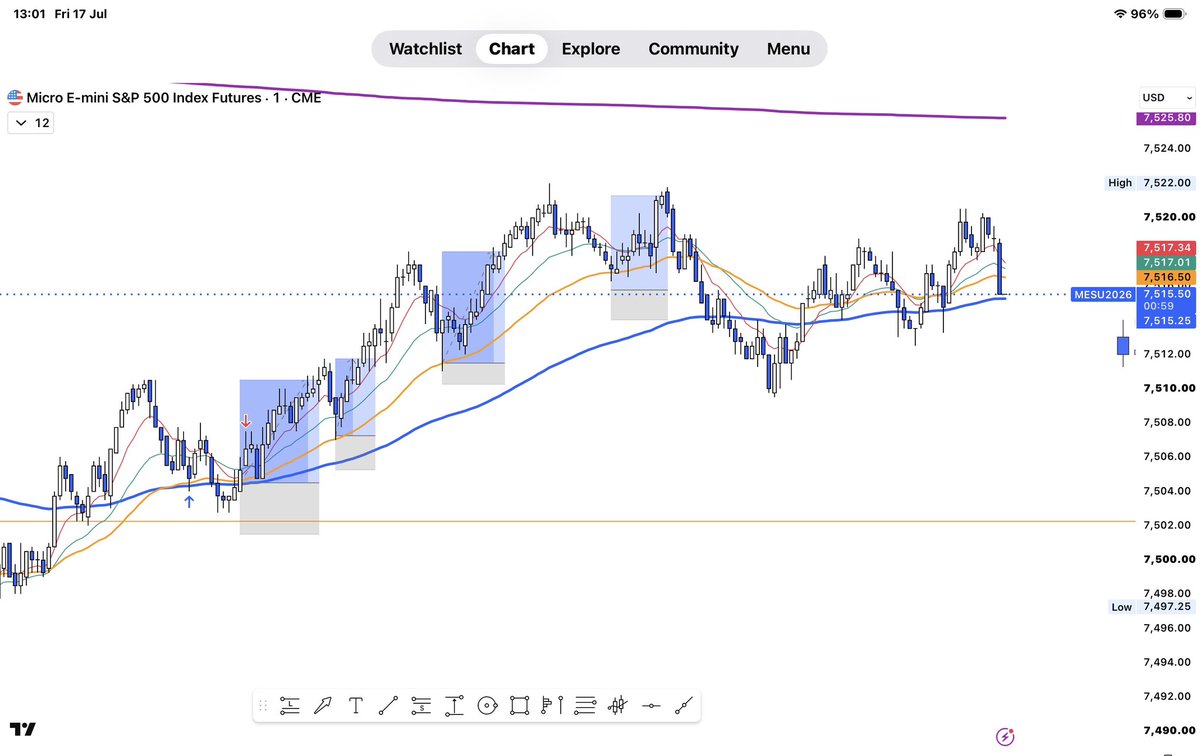Select the horizontal line tool

tap(651, 705)
